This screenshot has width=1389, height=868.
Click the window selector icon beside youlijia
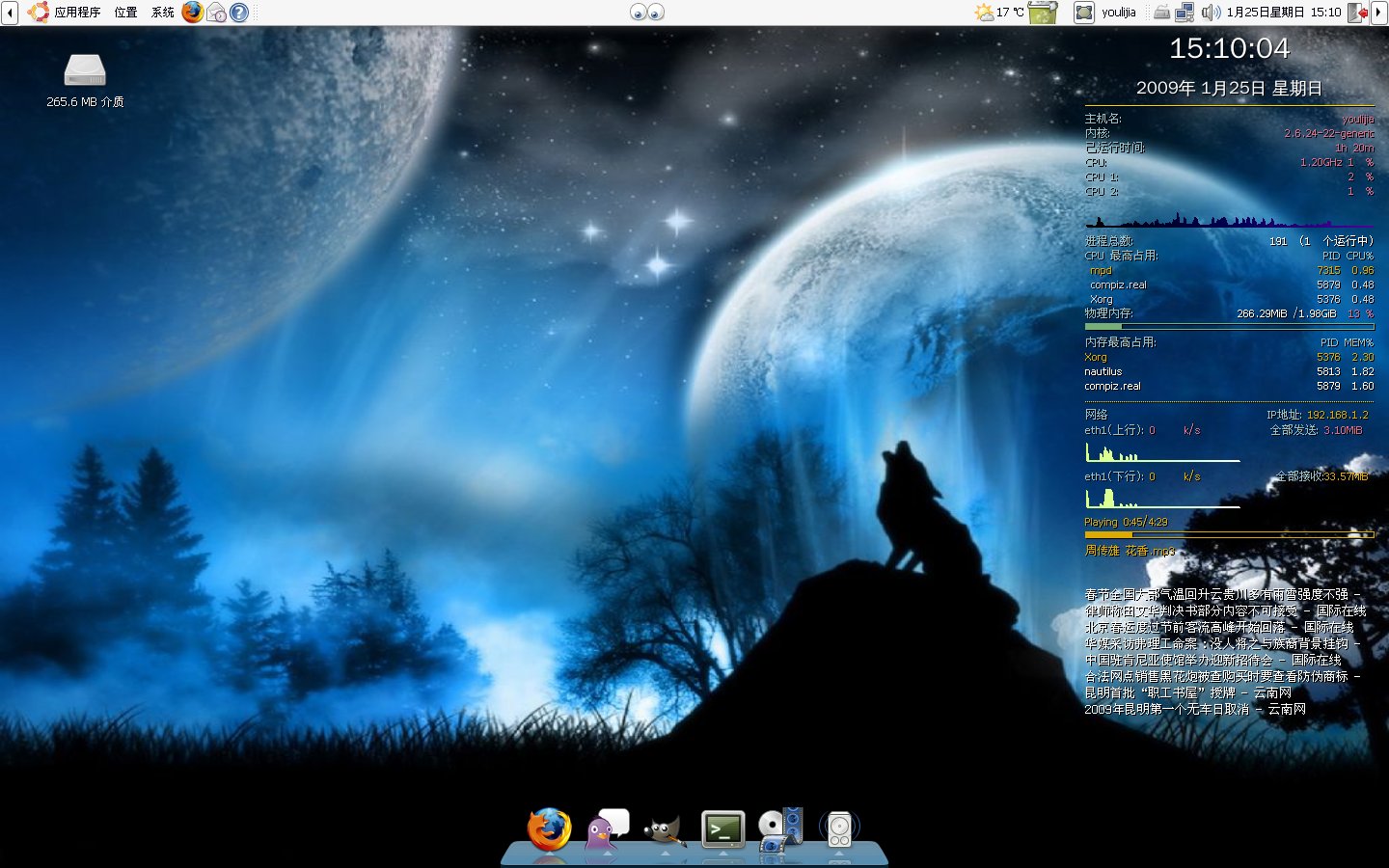coord(1084,13)
